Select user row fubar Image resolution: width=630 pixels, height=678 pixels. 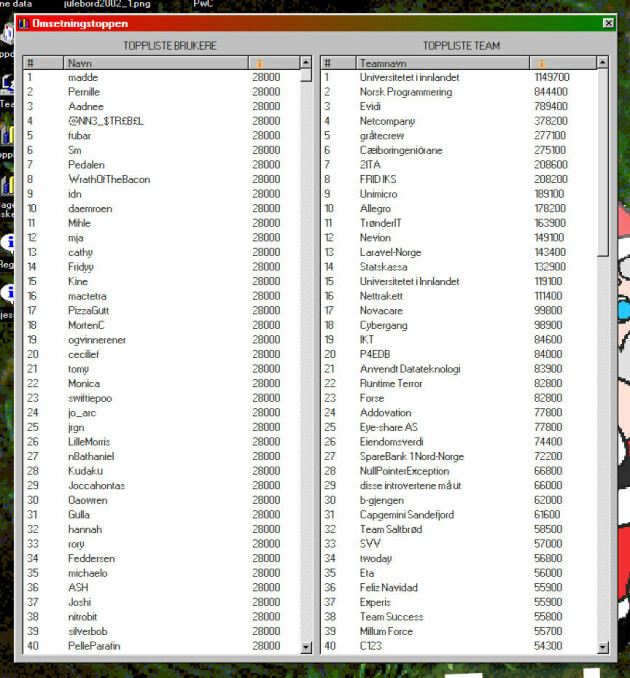[162, 136]
